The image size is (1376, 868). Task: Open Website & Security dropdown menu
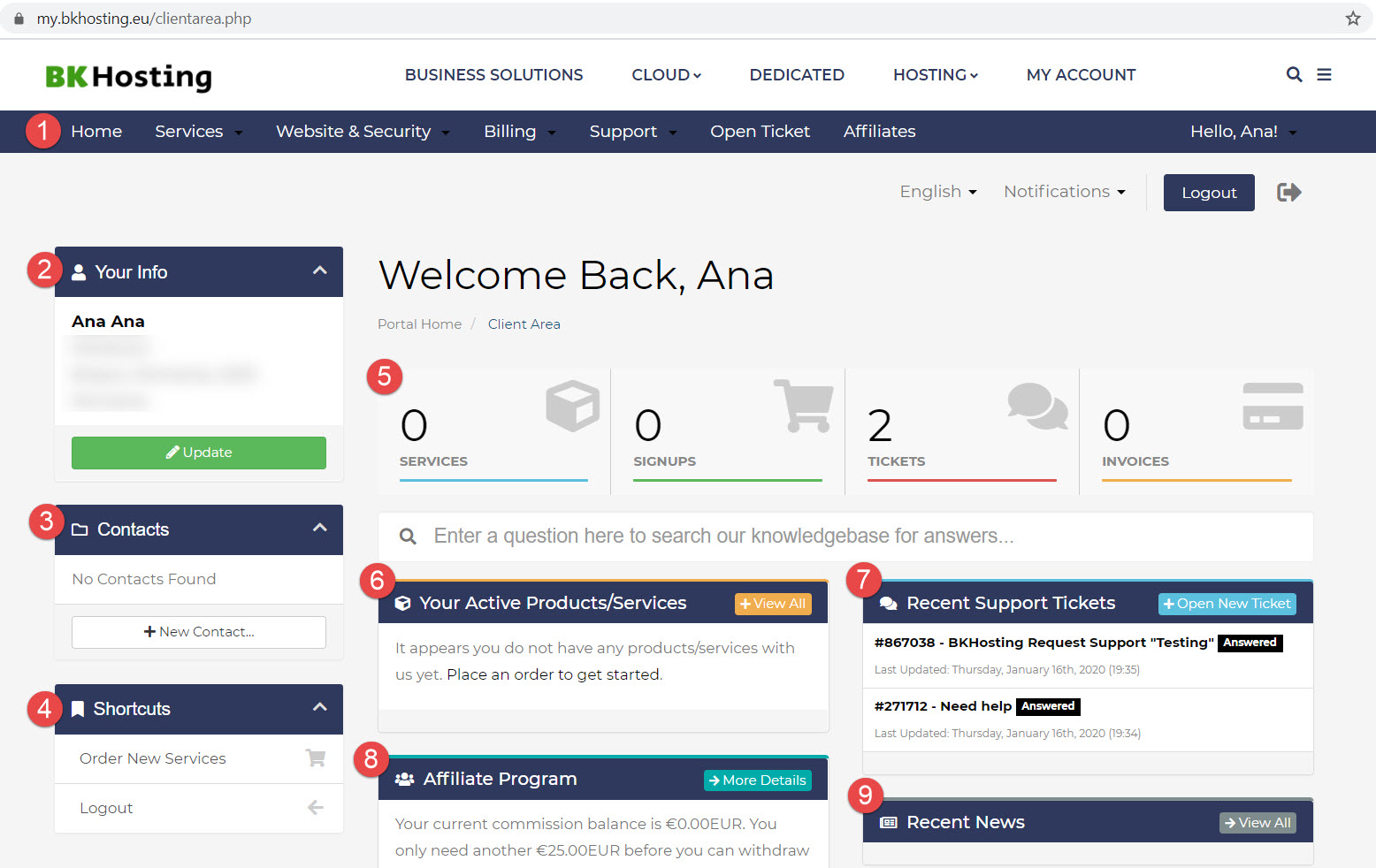pos(363,132)
